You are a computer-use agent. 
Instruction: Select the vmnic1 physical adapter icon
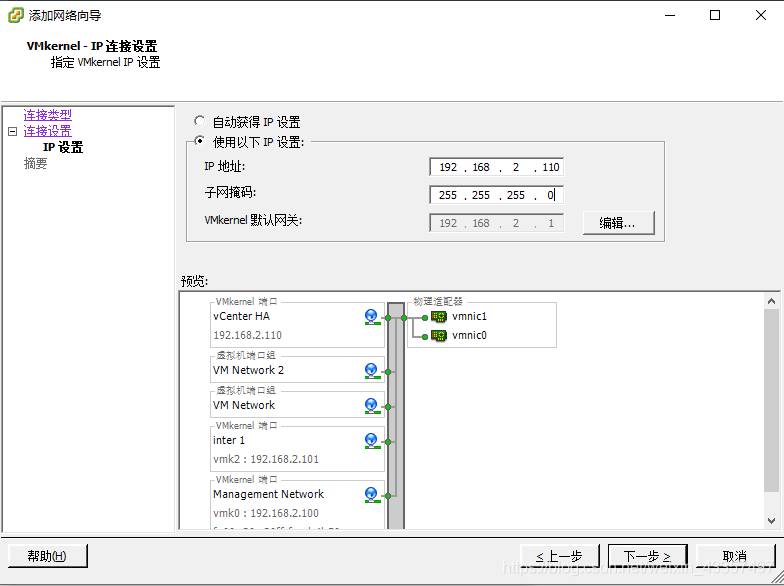point(439,317)
